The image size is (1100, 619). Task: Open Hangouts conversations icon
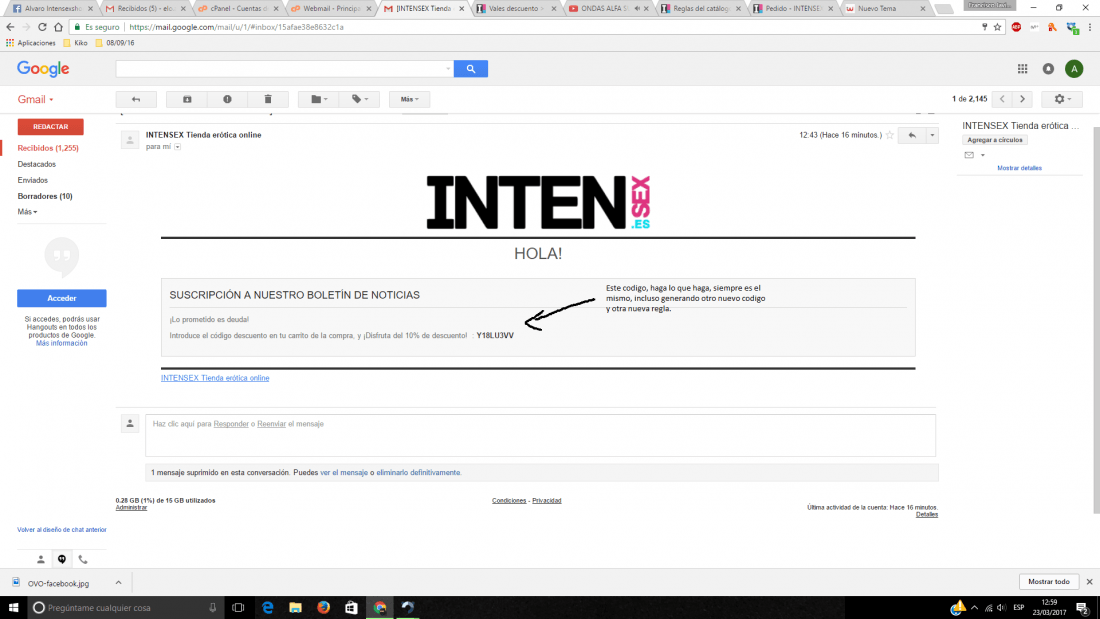coord(62,559)
